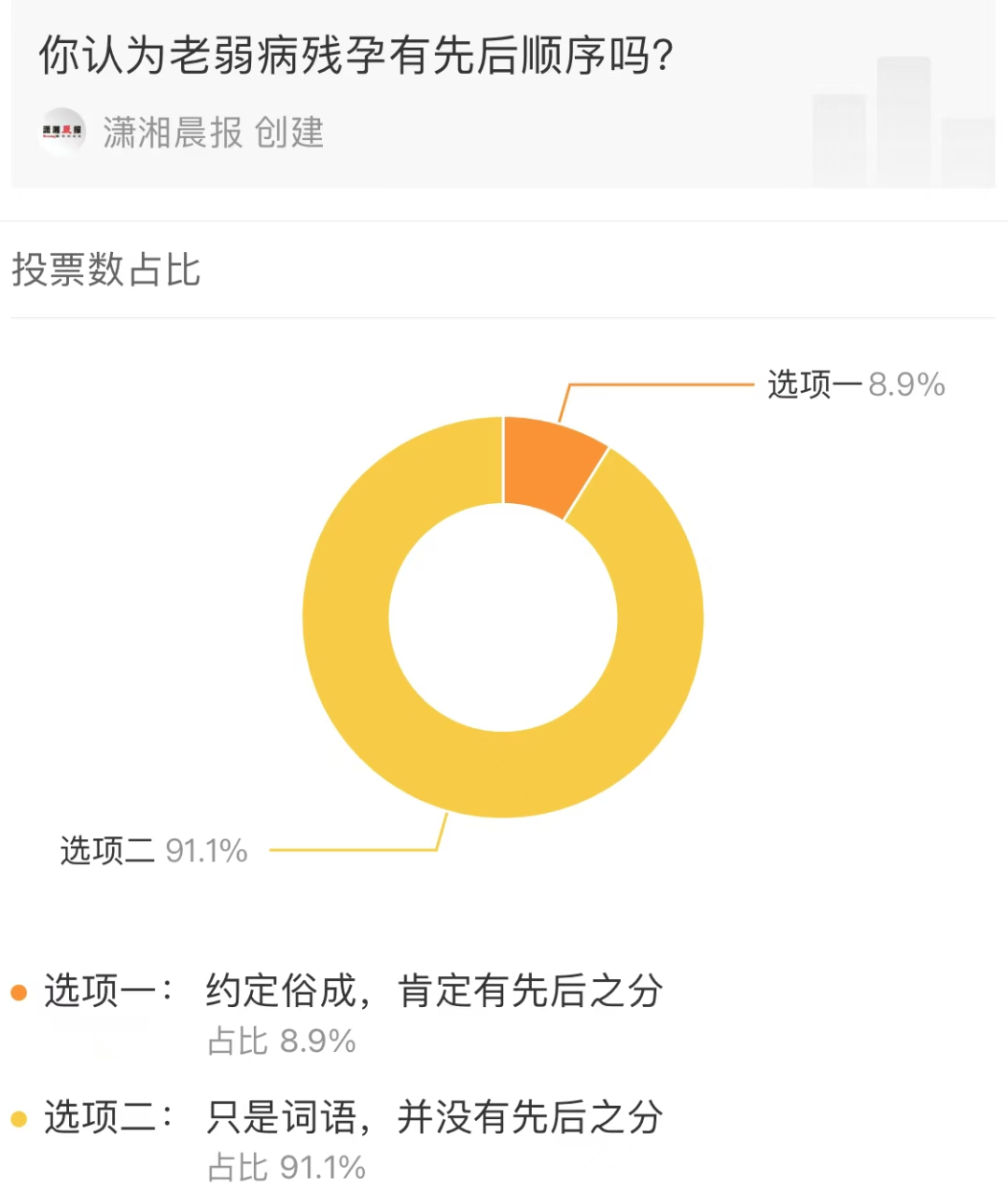Click the orange legend dot for 选项一
Screen dimensions: 1008x1190
[x=19, y=992]
